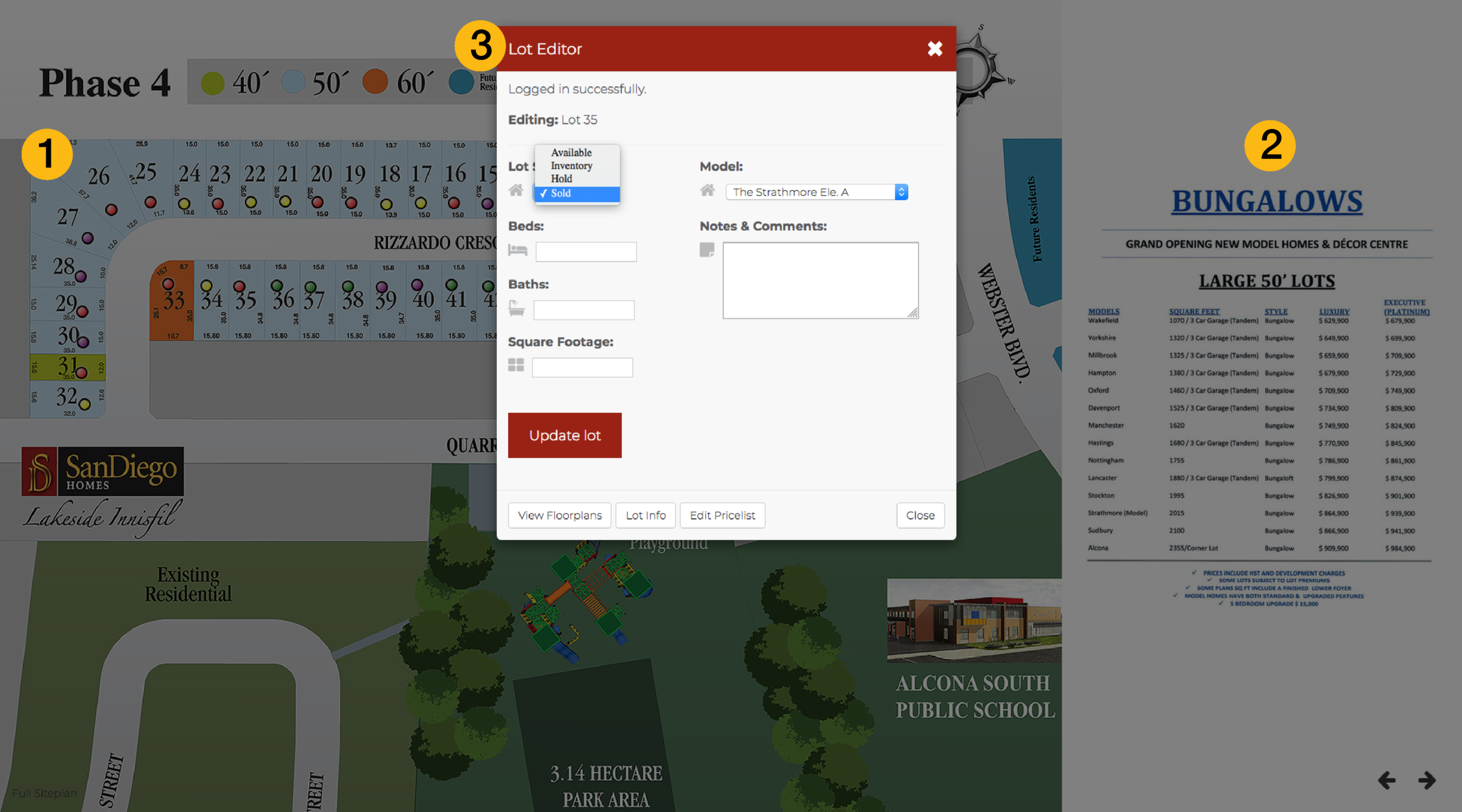Click the grid icon beside Square Footage
The width and height of the screenshot is (1462, 812).
click(x=516, y=365)
